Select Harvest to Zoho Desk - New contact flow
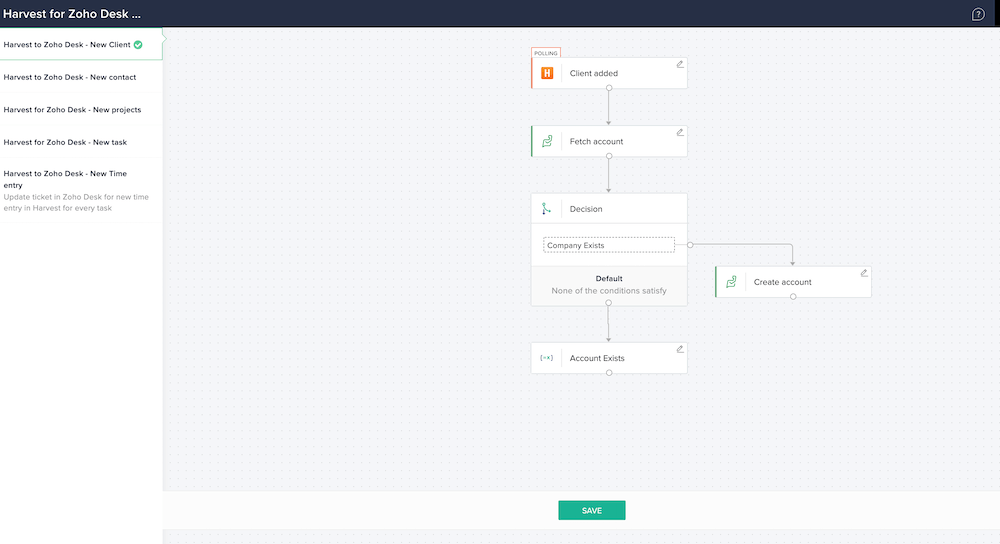This screenshot has width=1000, height=544. 81,77
